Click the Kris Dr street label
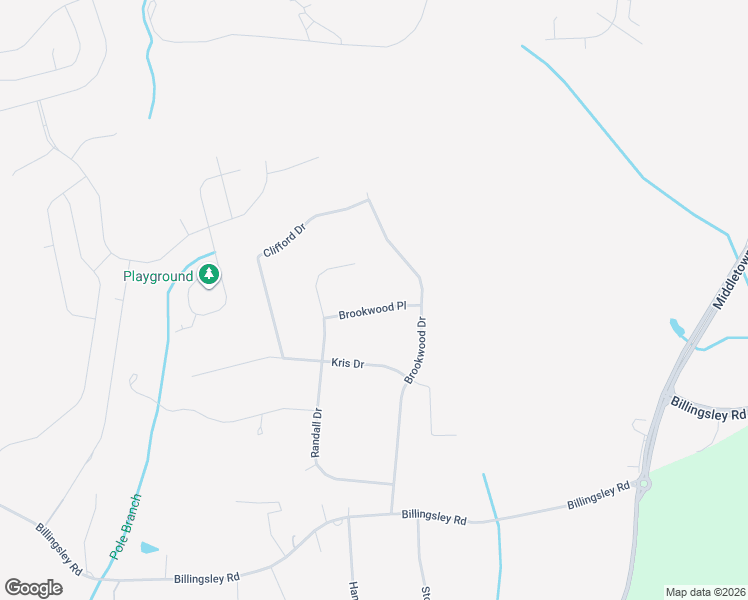The width and height of the screenshot is (748, 600). tap(348, 363)
